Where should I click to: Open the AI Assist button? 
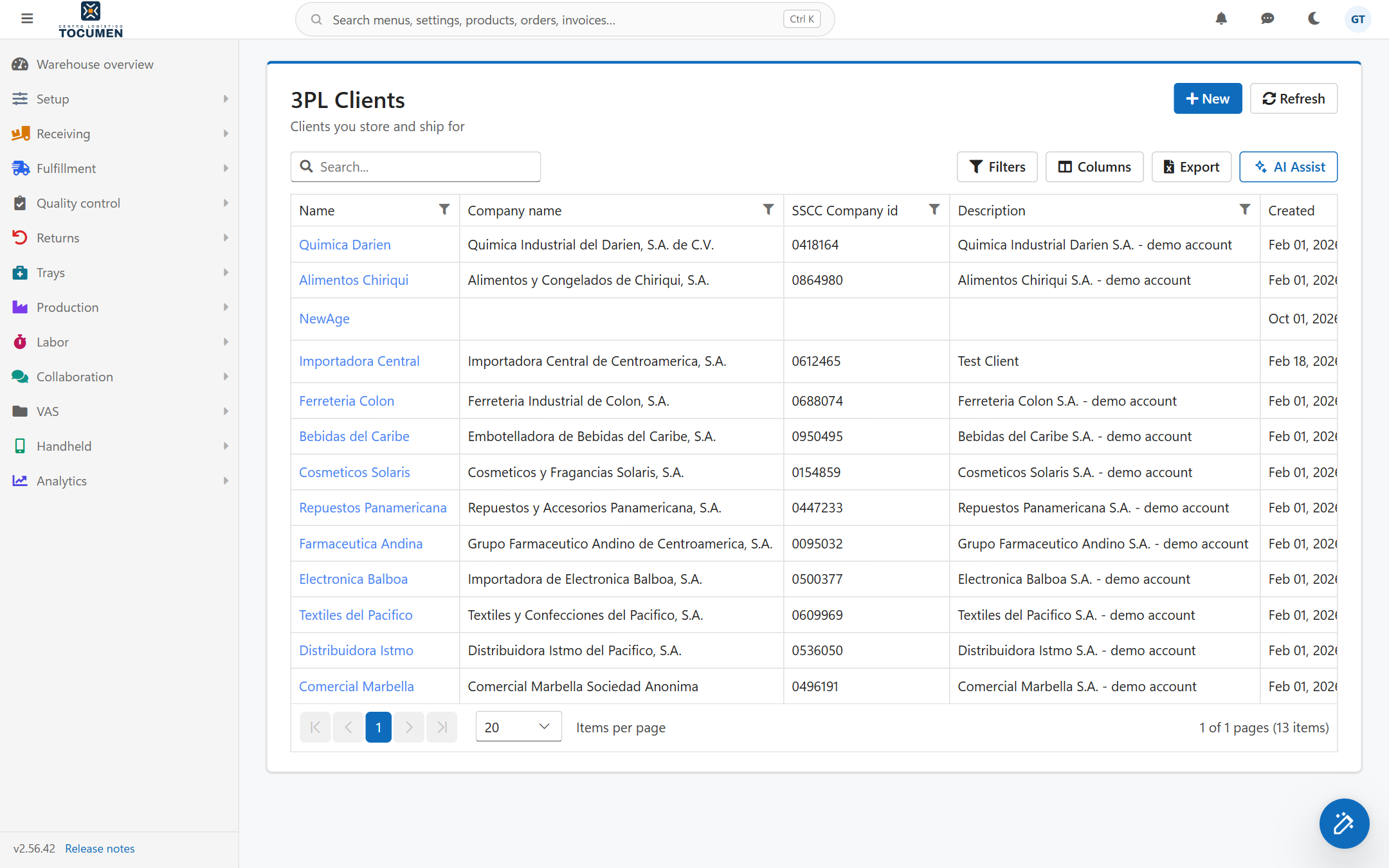pos(1289,167)
